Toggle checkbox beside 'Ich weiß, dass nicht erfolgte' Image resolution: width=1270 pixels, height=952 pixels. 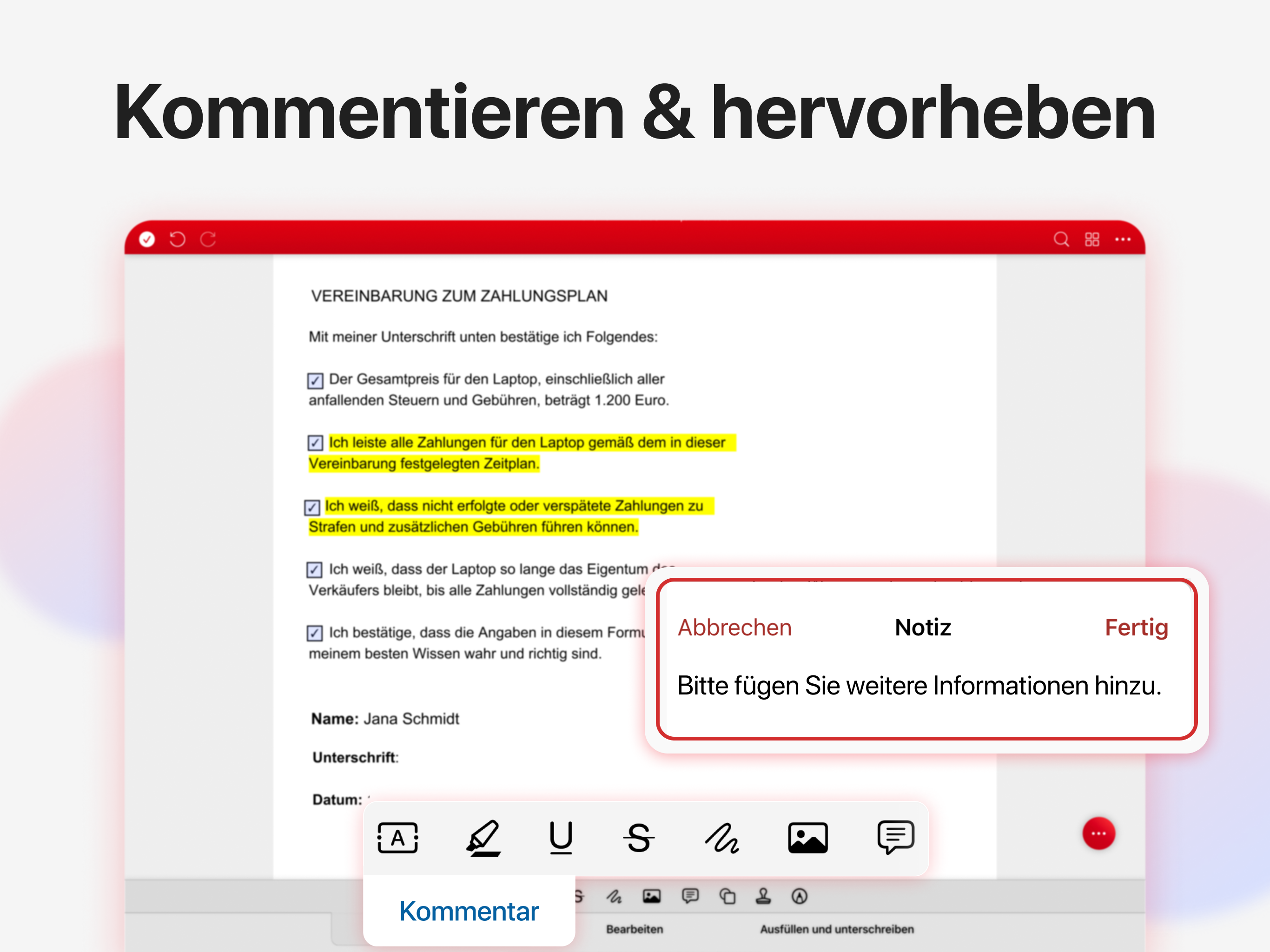point(312,507)
